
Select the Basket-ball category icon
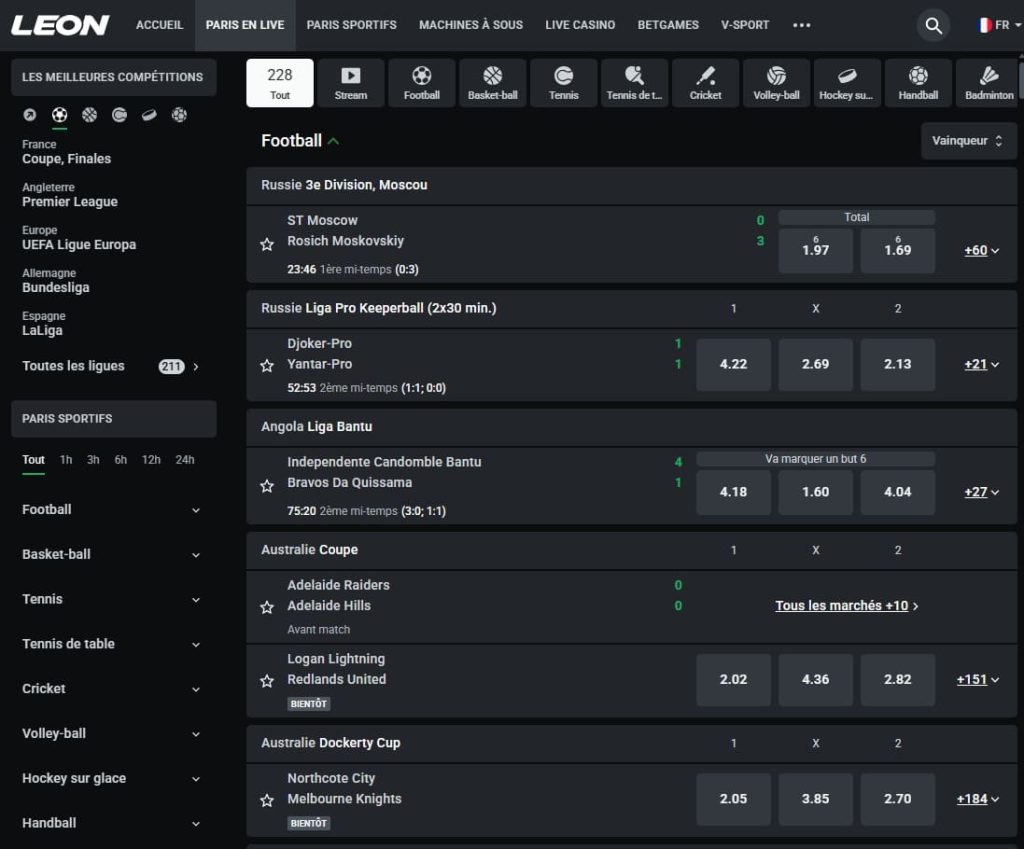click(x=492, y=83)
